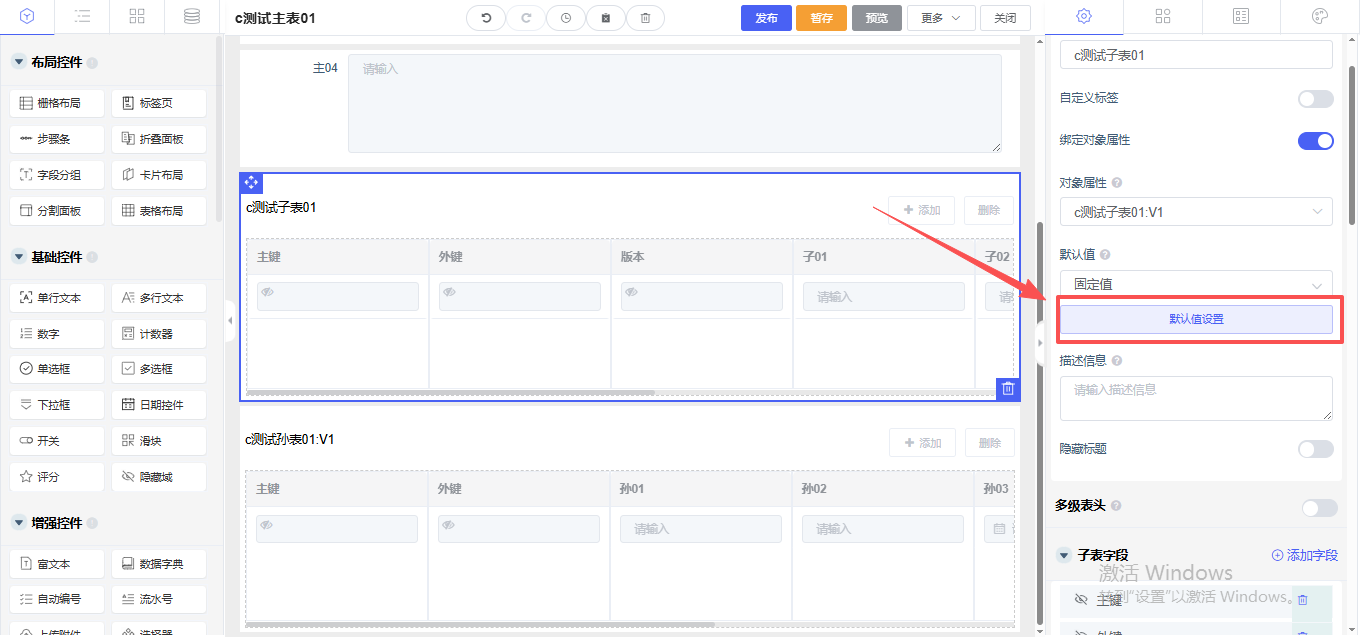
Task: Click the 描述信息 text area
Action: pos(1195,397)
